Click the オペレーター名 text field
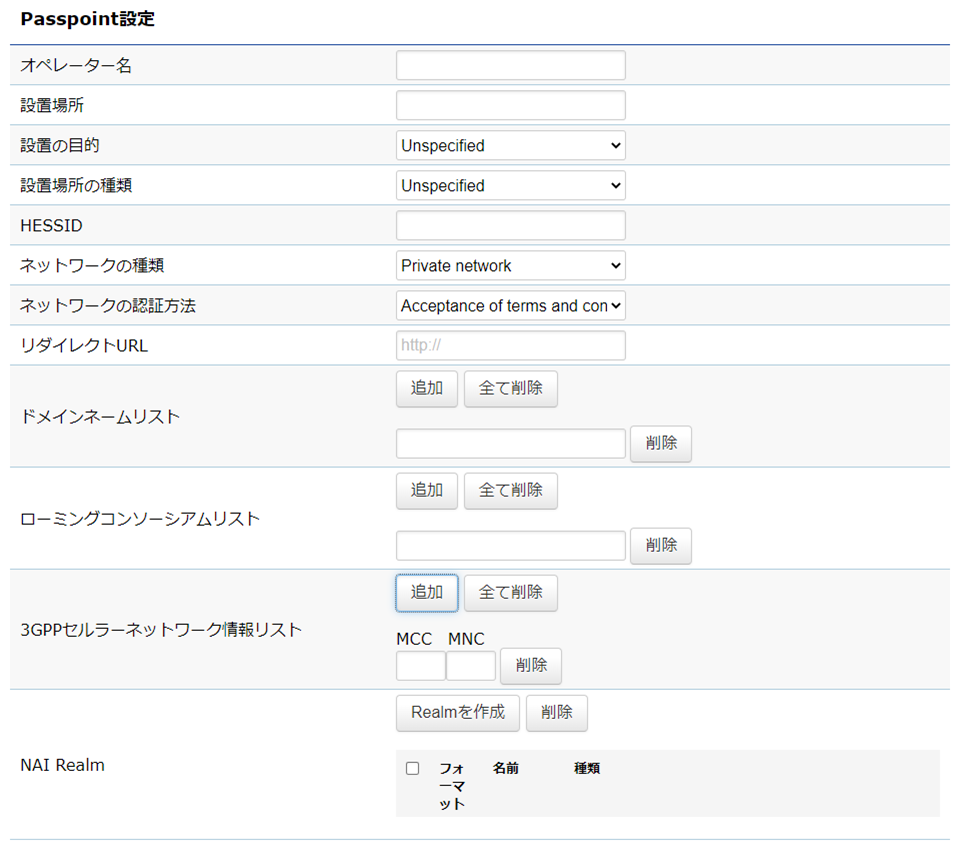 tap(510, 66)
